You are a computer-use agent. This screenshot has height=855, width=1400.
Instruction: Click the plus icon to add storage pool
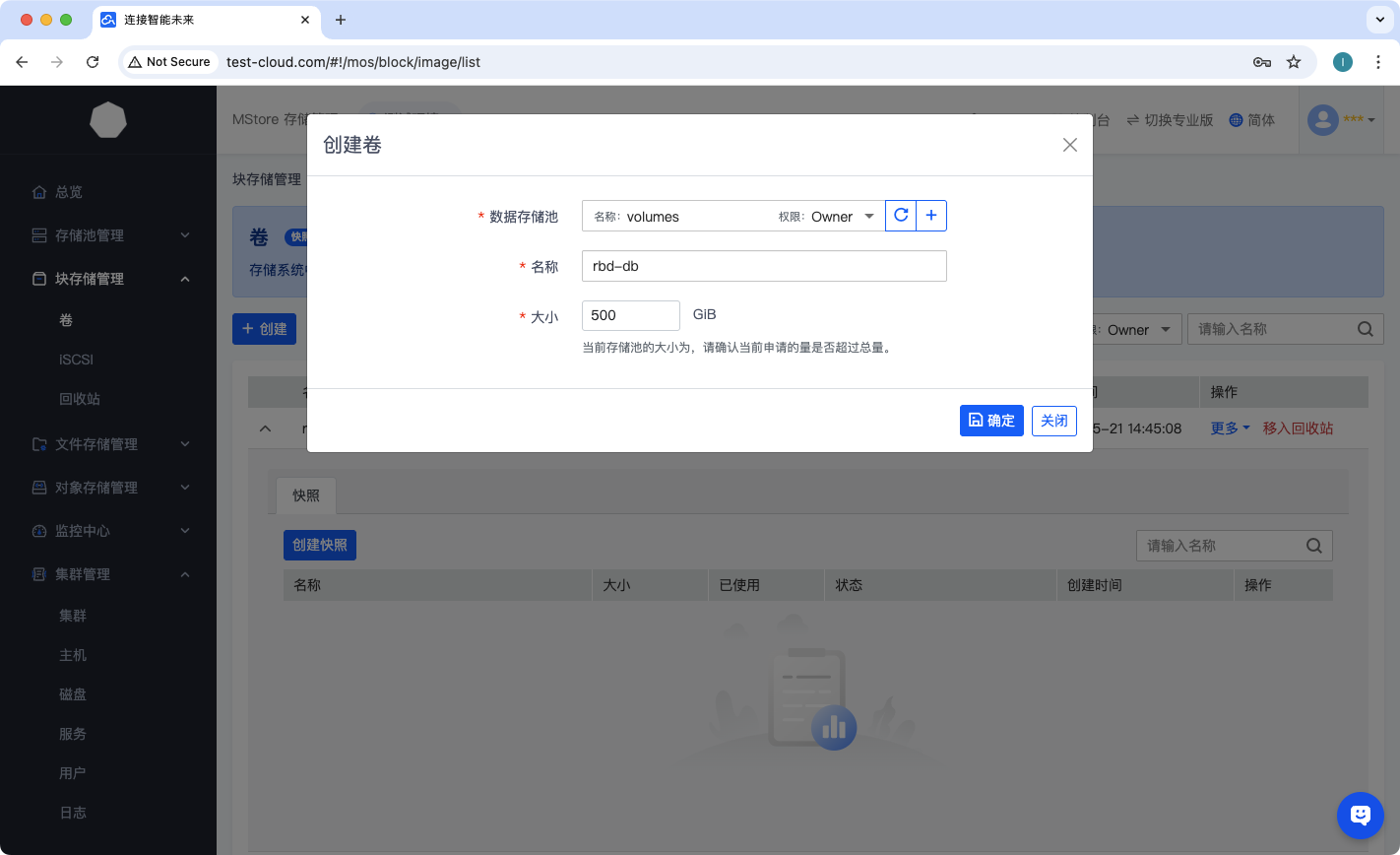[x=931, y=216]
